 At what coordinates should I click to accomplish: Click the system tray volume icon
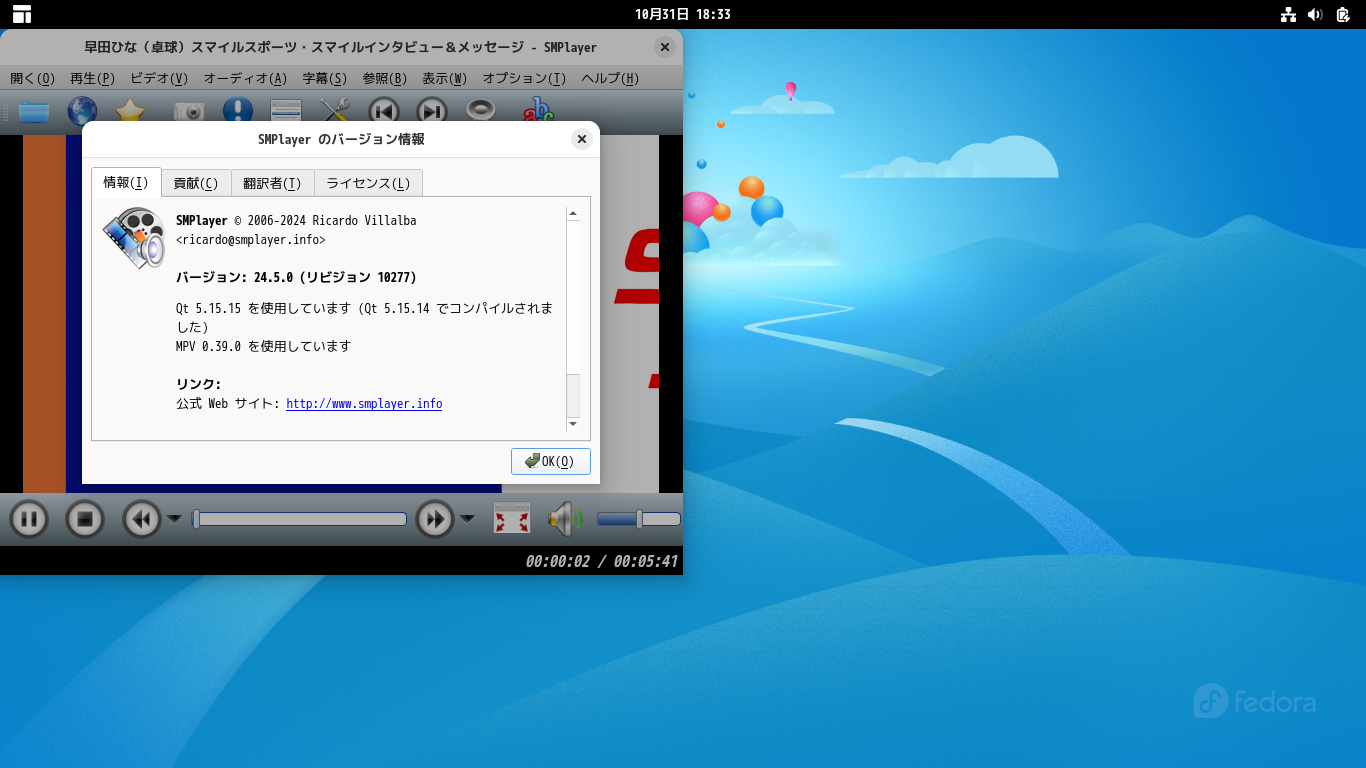point(1315,14)
